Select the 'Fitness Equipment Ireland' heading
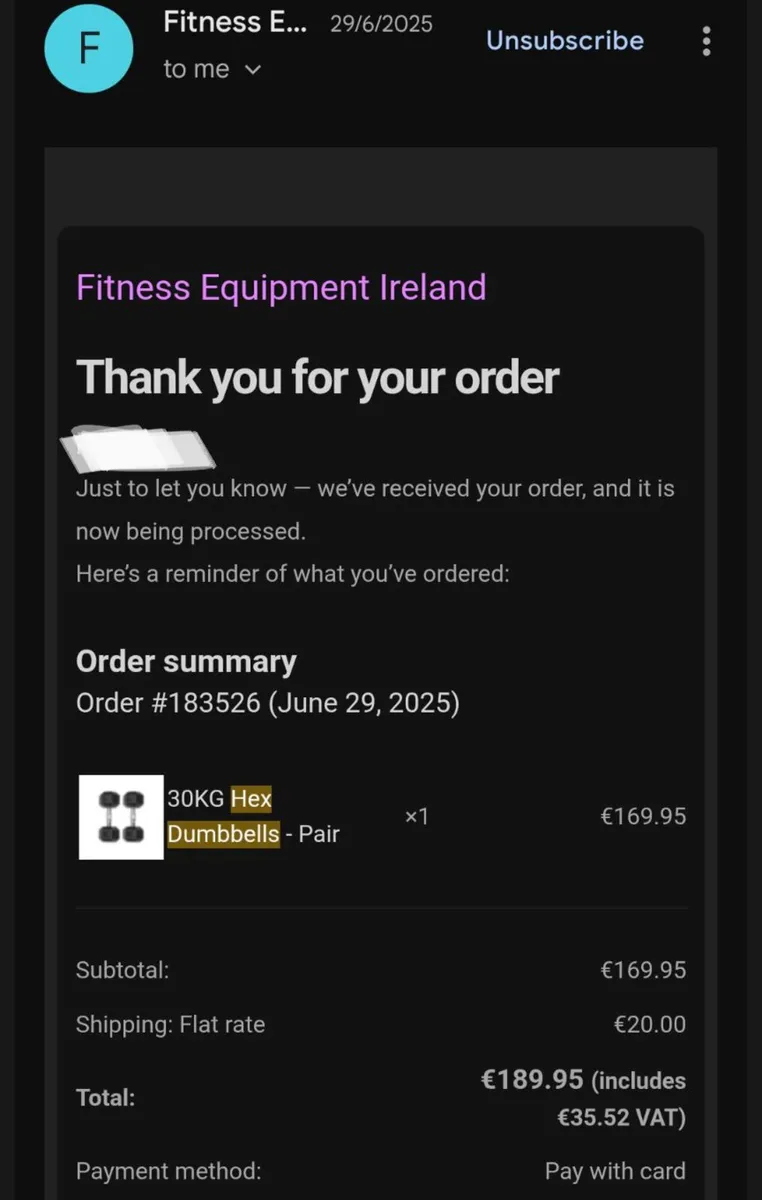This screenshot has height=1200, width=762. click(281, 288)
